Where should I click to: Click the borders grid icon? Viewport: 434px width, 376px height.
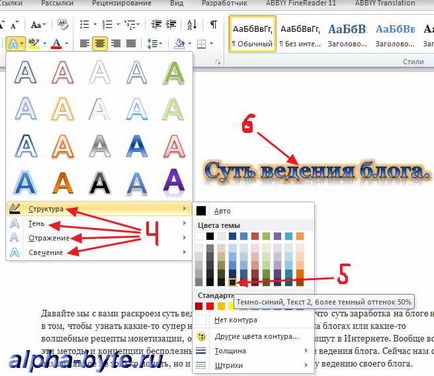(x=201, y=44)
